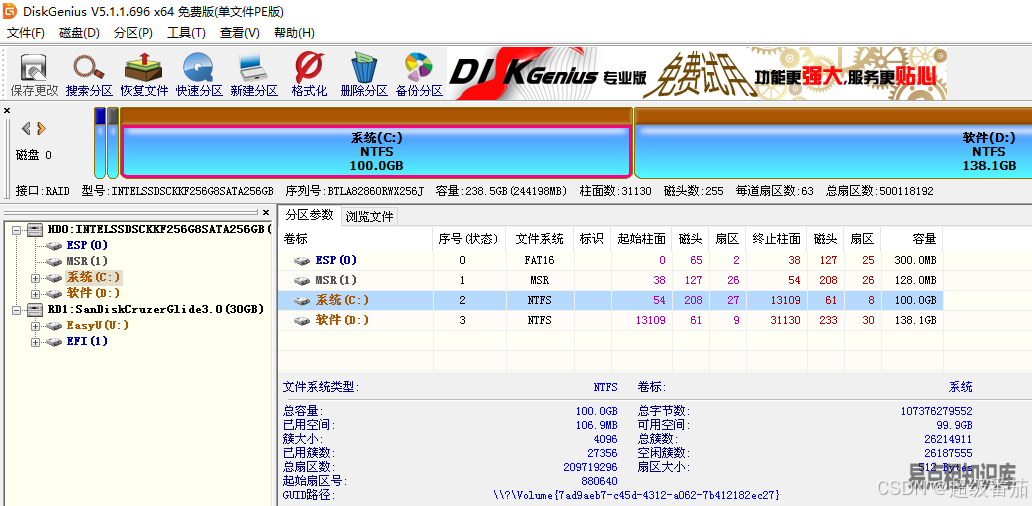Select 系统(C:) in the disk tree

pyautogui.click(x=93, y=277)
